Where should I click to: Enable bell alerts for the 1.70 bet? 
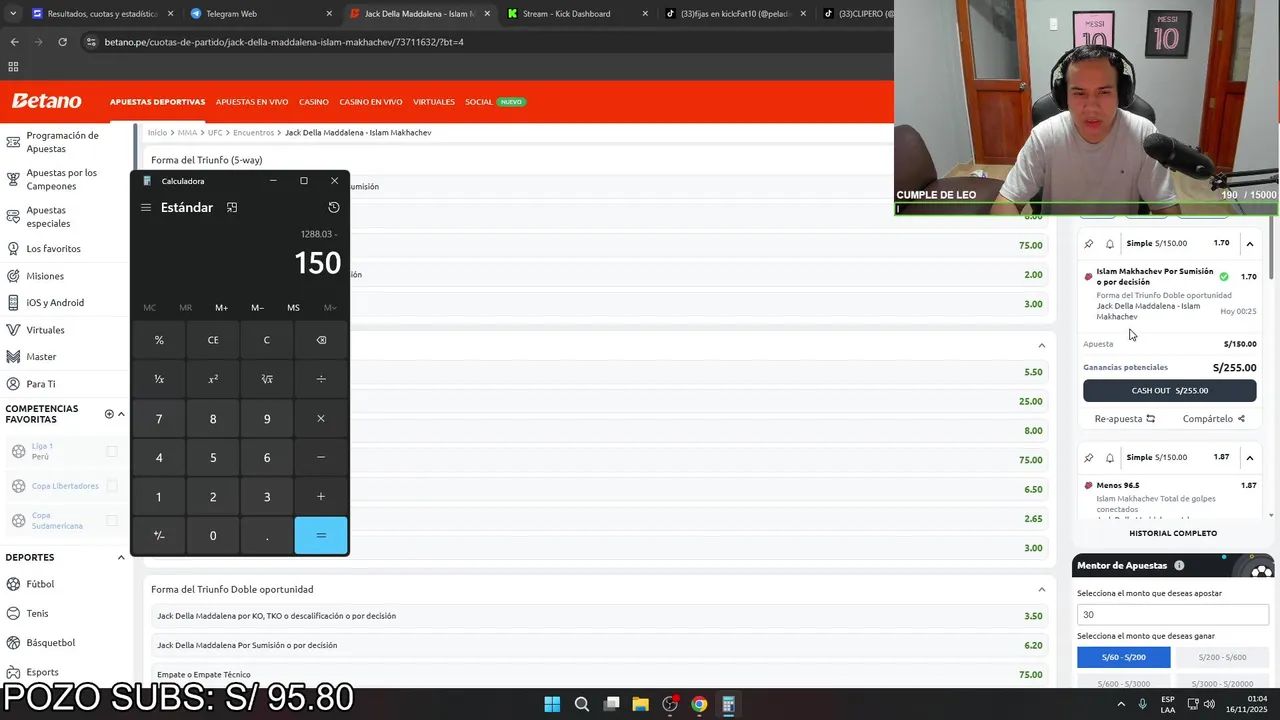pos(1110,244)
